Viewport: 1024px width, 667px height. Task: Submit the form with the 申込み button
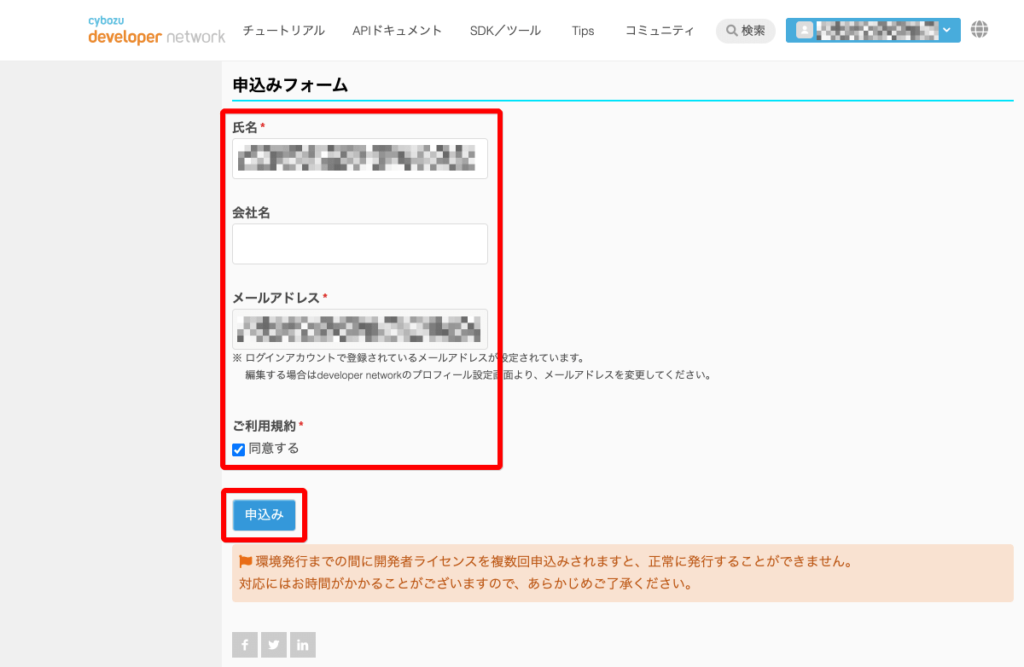point(264,515)
